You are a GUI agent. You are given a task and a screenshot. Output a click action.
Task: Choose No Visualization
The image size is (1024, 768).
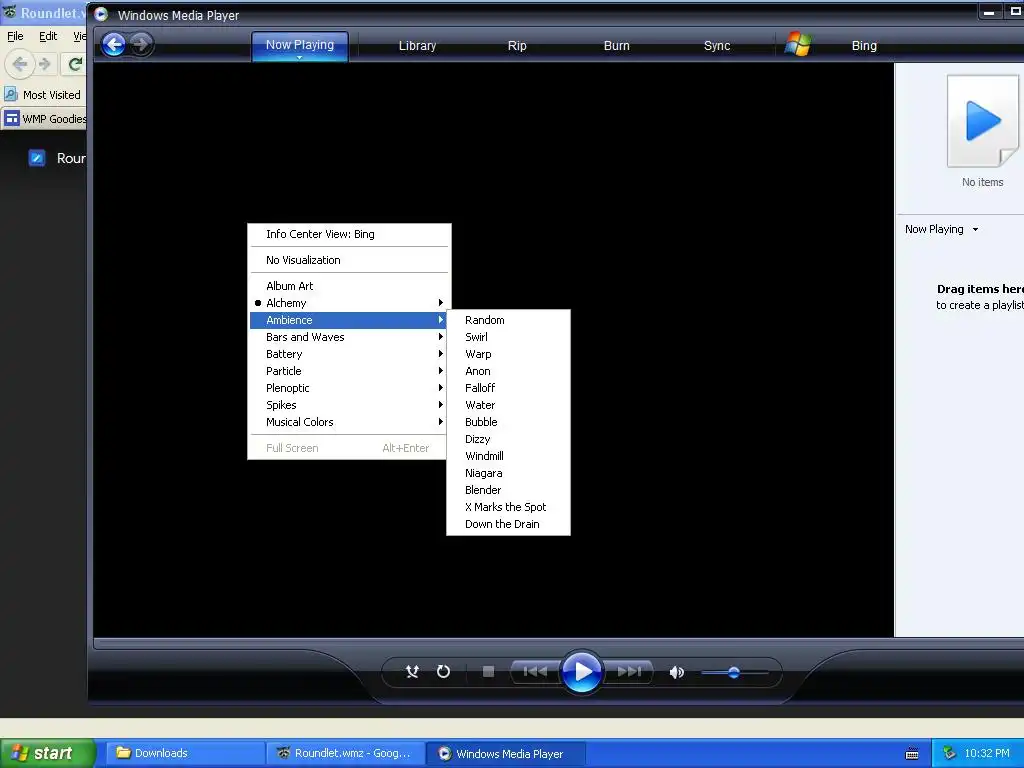pos(349,260)
